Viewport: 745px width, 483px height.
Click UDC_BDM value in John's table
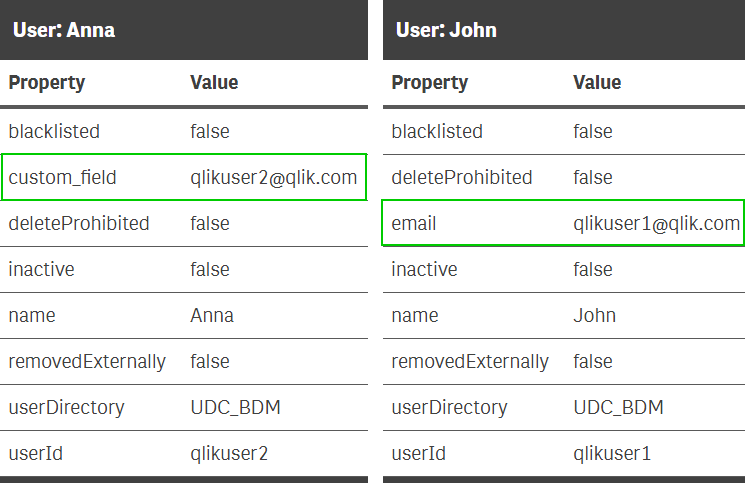pyautogui.click(x=618, y=408)
